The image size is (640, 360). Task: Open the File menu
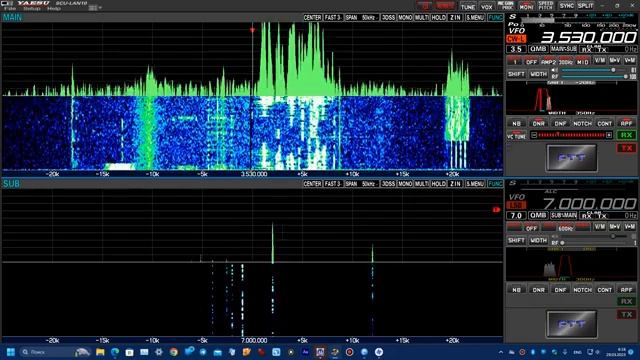pos(9,9)
